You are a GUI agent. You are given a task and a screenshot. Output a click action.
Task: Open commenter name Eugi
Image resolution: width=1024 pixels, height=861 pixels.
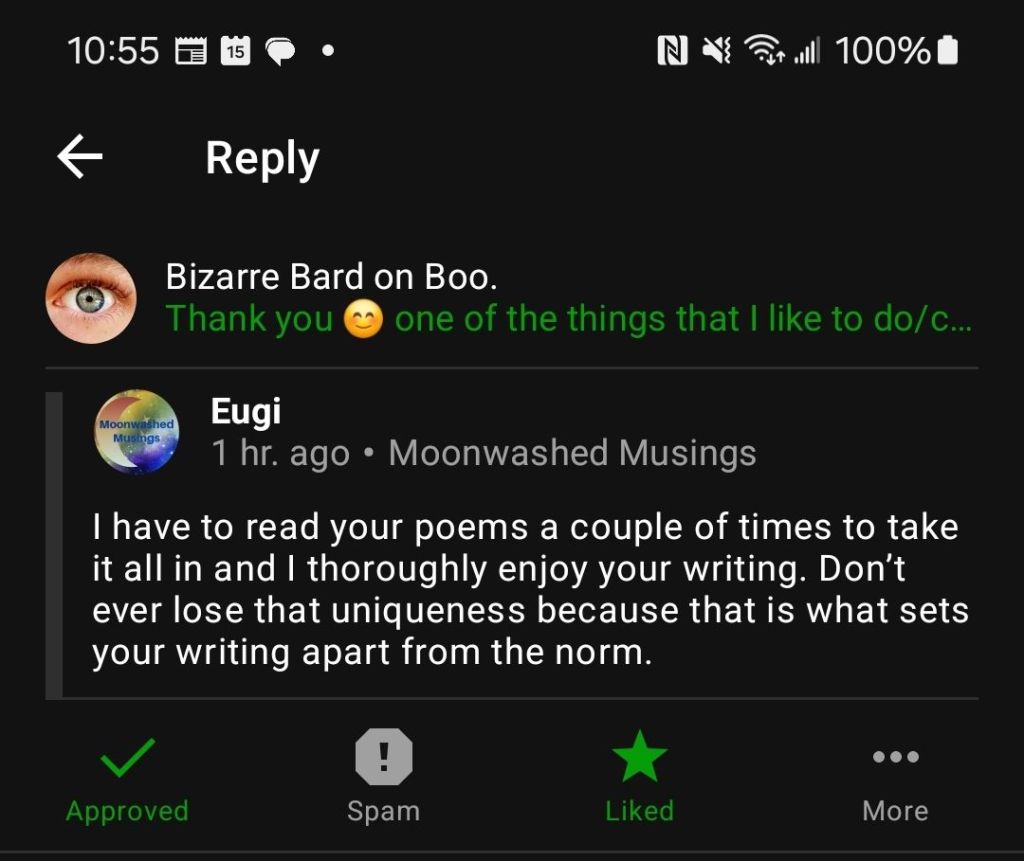click(x=246, y=411)
